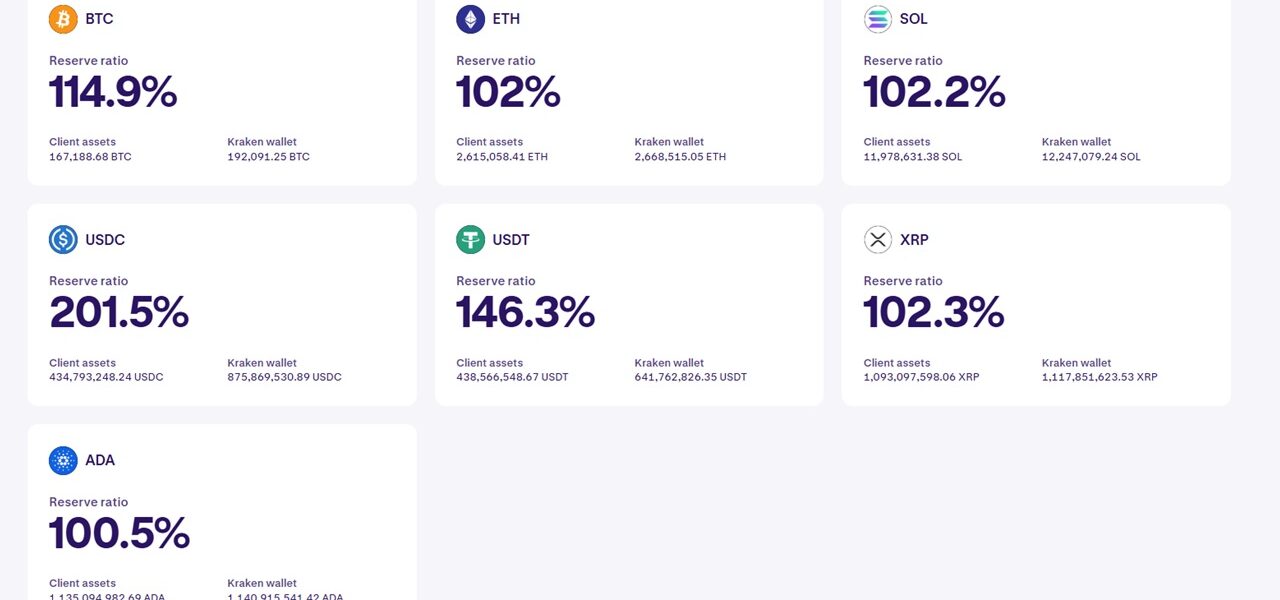Click the Solana striped logo icon
Image resolution: width=1280 pixels, height=600 pixels.
pyautogui.click(x=878, y=19)
